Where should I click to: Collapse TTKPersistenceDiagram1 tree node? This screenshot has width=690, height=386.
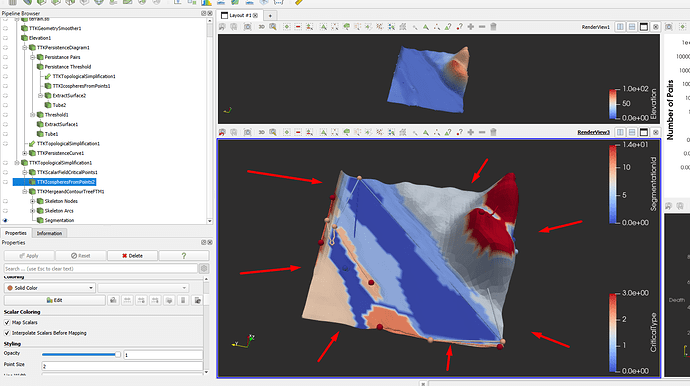tap(25, 48)
